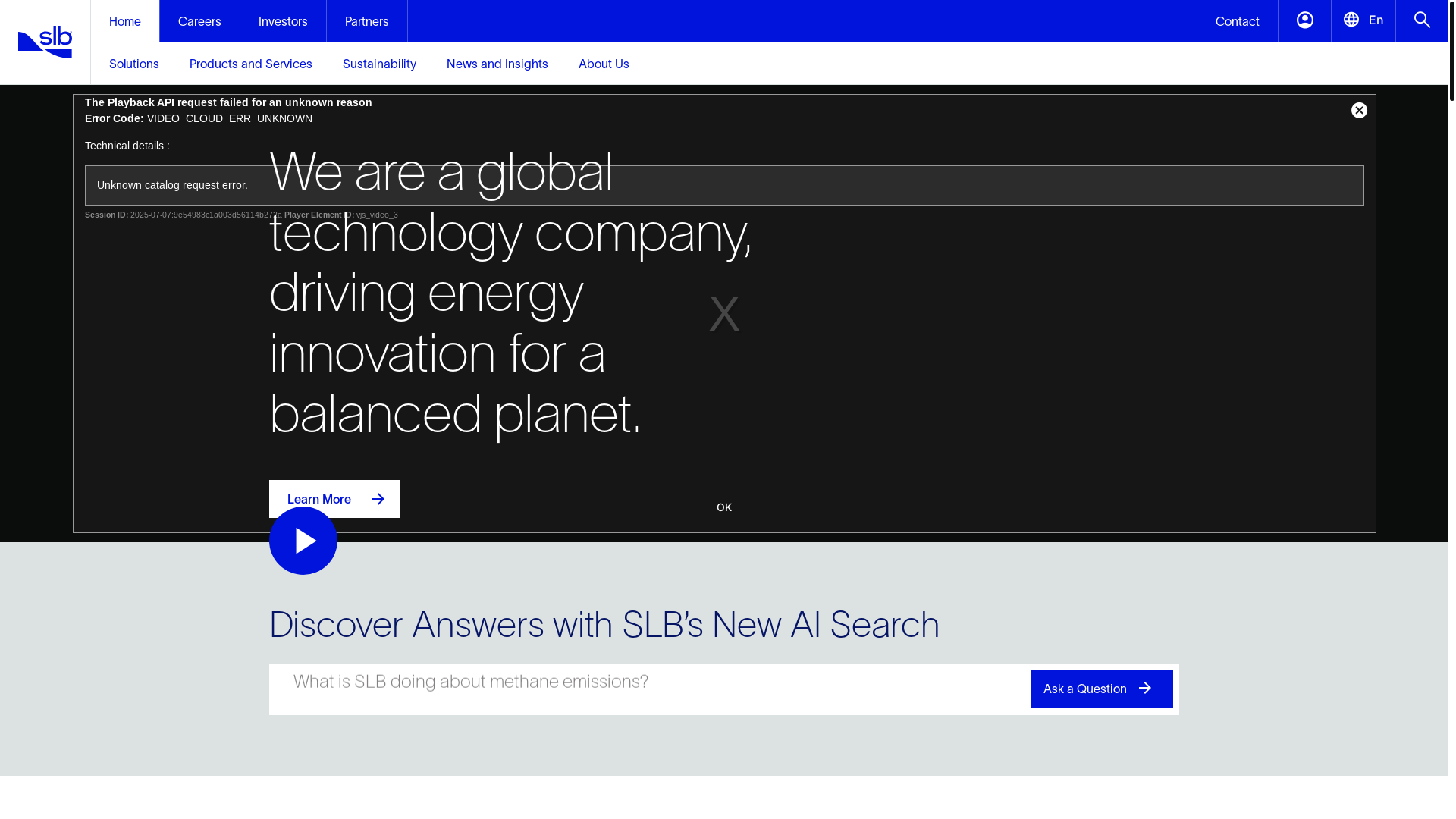1456x819 pixels.
Task: Dismiss the error overlay with gray X
Action: [724, 313]
